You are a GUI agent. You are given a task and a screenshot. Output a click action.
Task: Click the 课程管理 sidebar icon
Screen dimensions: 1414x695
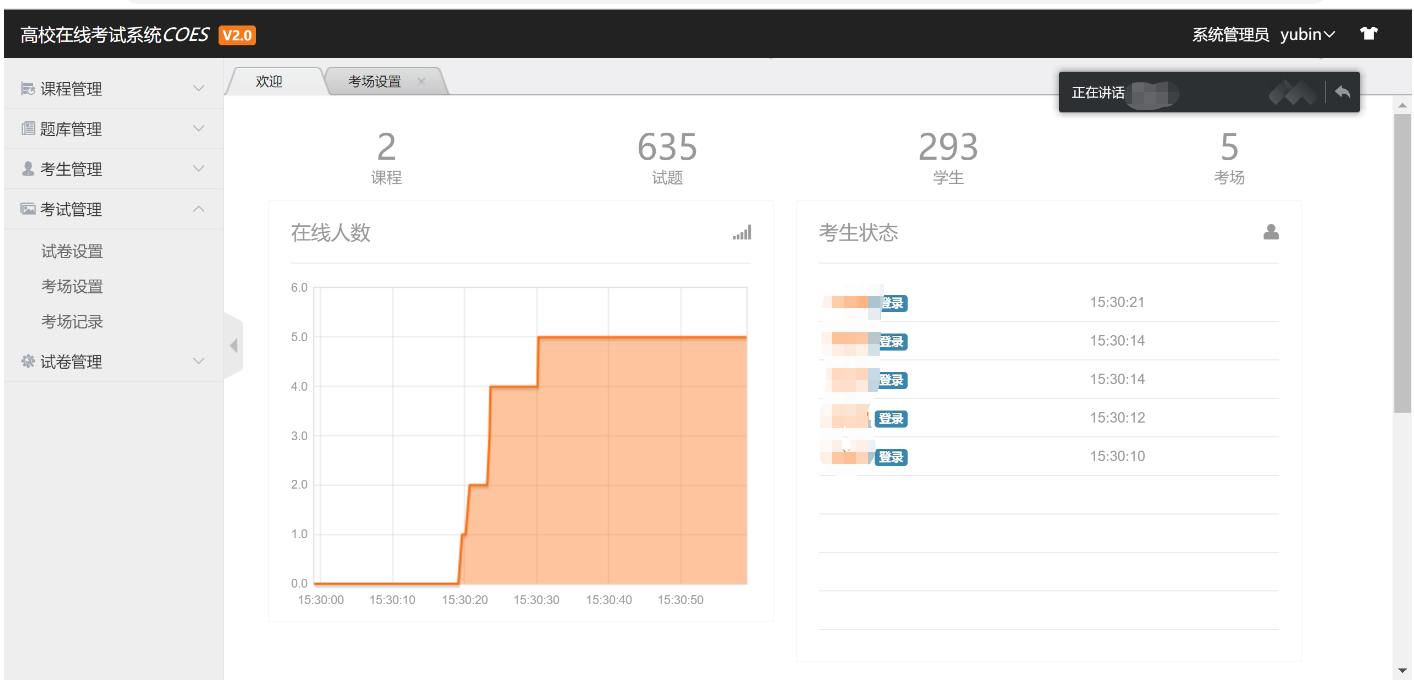[28, 89]
